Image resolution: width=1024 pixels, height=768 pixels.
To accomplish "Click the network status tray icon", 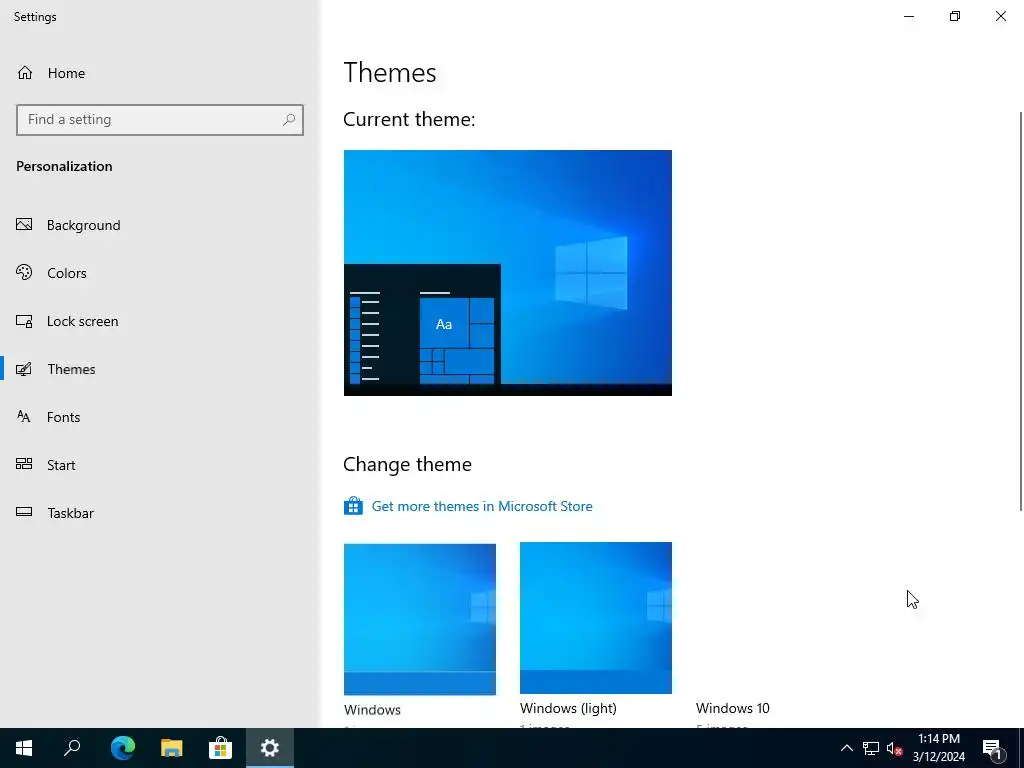I will point(871,748).
